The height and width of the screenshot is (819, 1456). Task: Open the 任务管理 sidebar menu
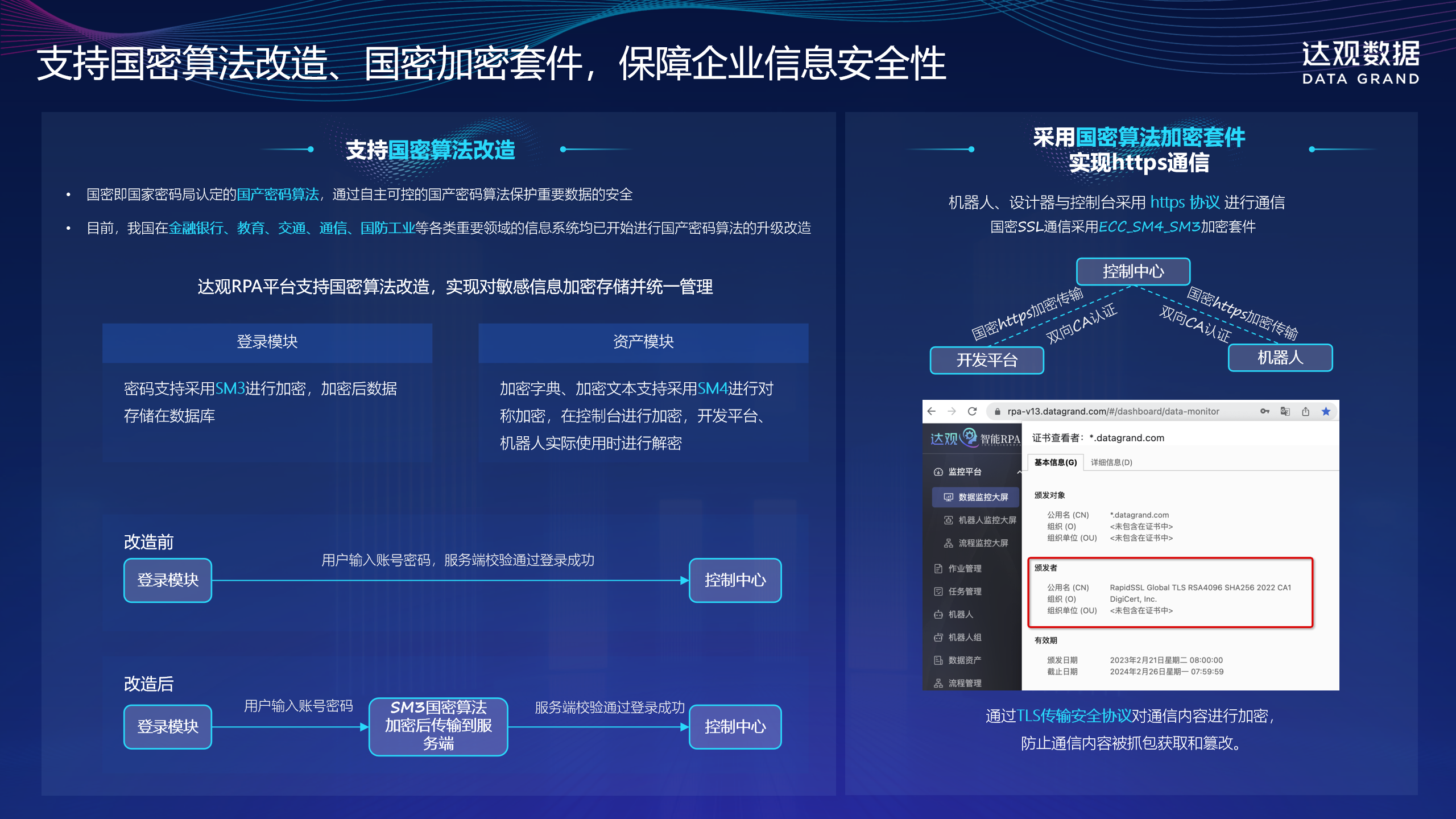[965, 591]
